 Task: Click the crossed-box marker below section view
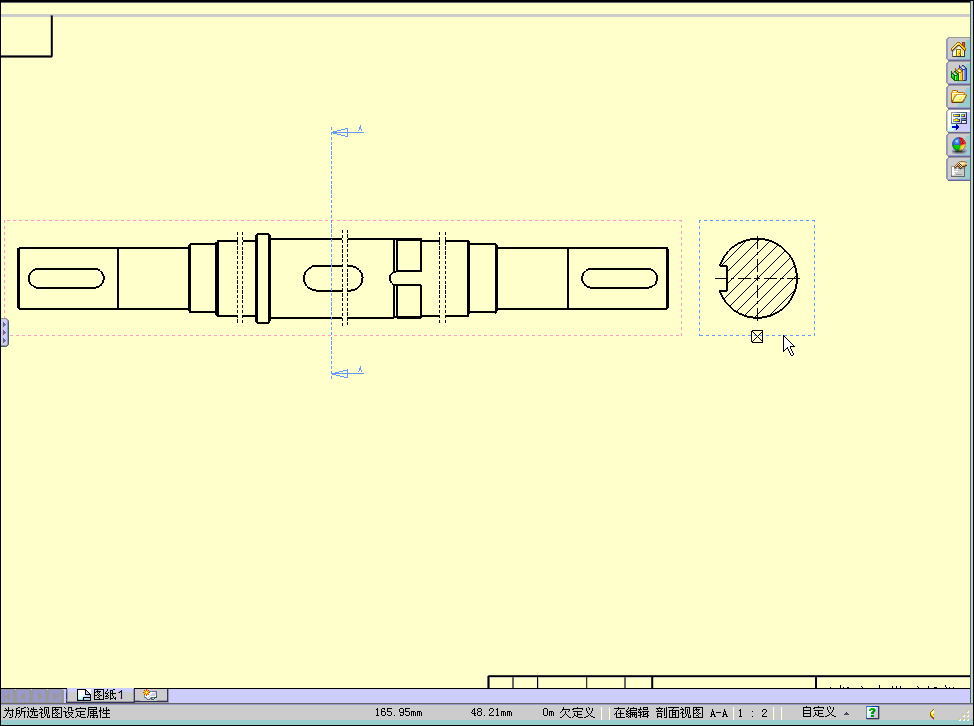tap(757, 337)
